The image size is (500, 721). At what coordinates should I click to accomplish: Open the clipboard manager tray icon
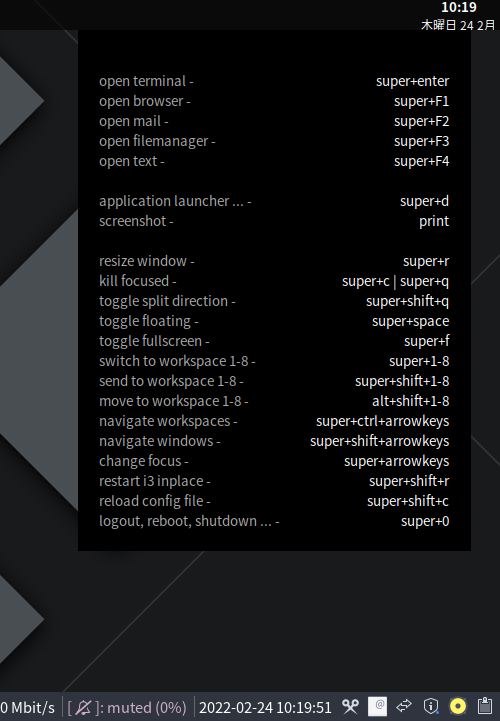(484, 706)
